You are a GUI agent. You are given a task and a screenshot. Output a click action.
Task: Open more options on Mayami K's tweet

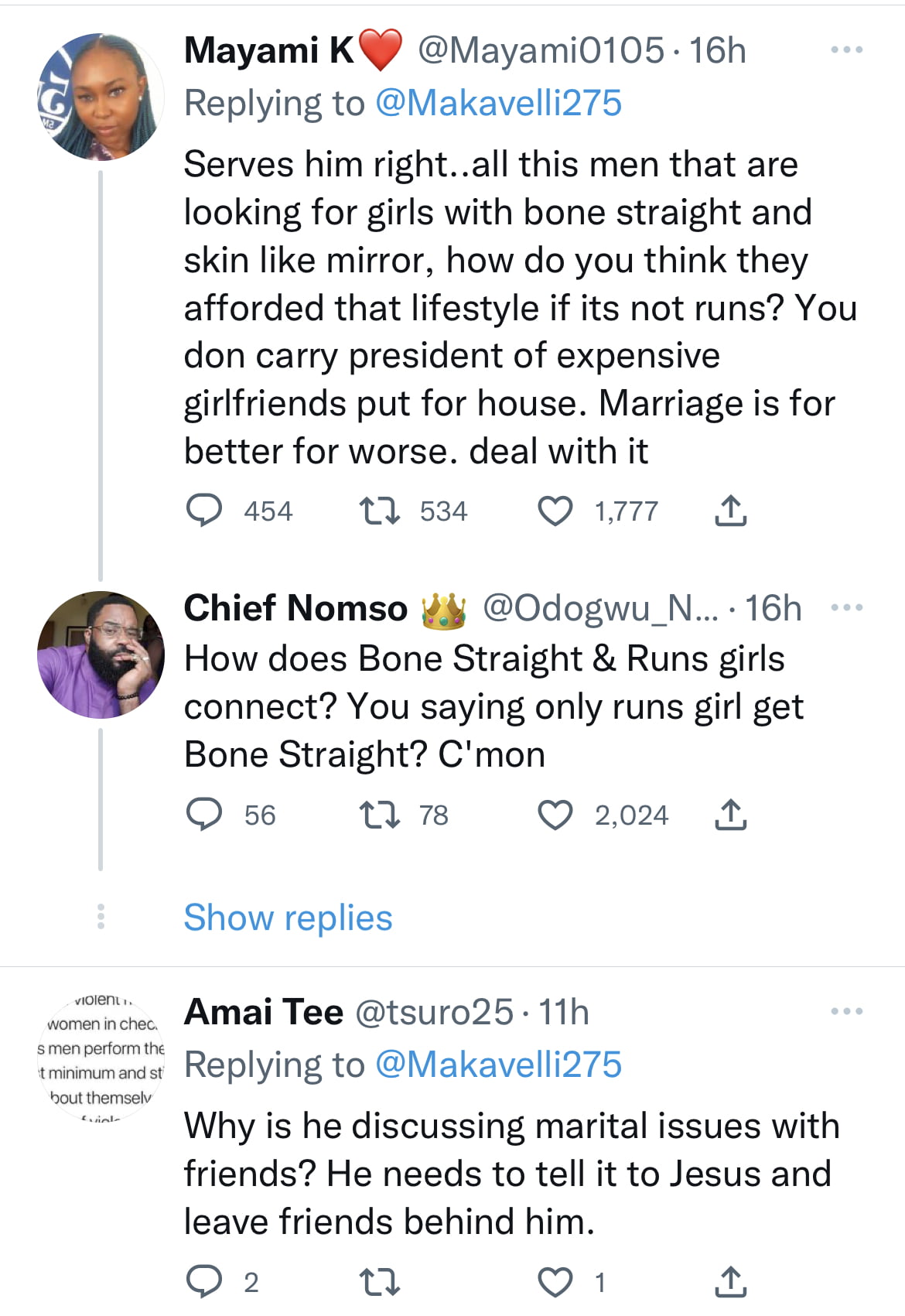tap(846, 50)
